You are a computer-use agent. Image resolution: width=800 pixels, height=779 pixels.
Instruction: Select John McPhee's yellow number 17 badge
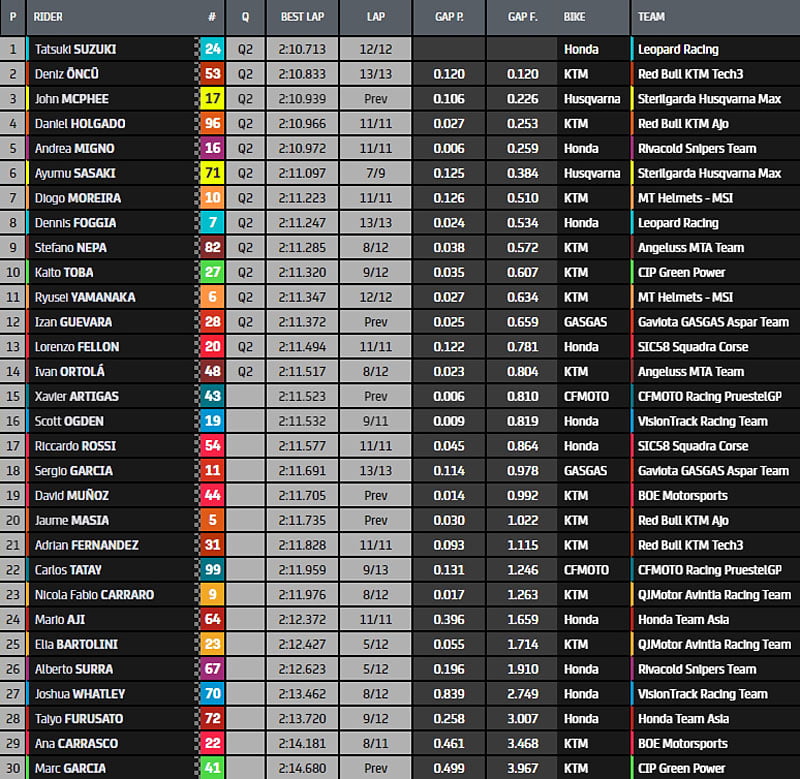tap(212, 99)
